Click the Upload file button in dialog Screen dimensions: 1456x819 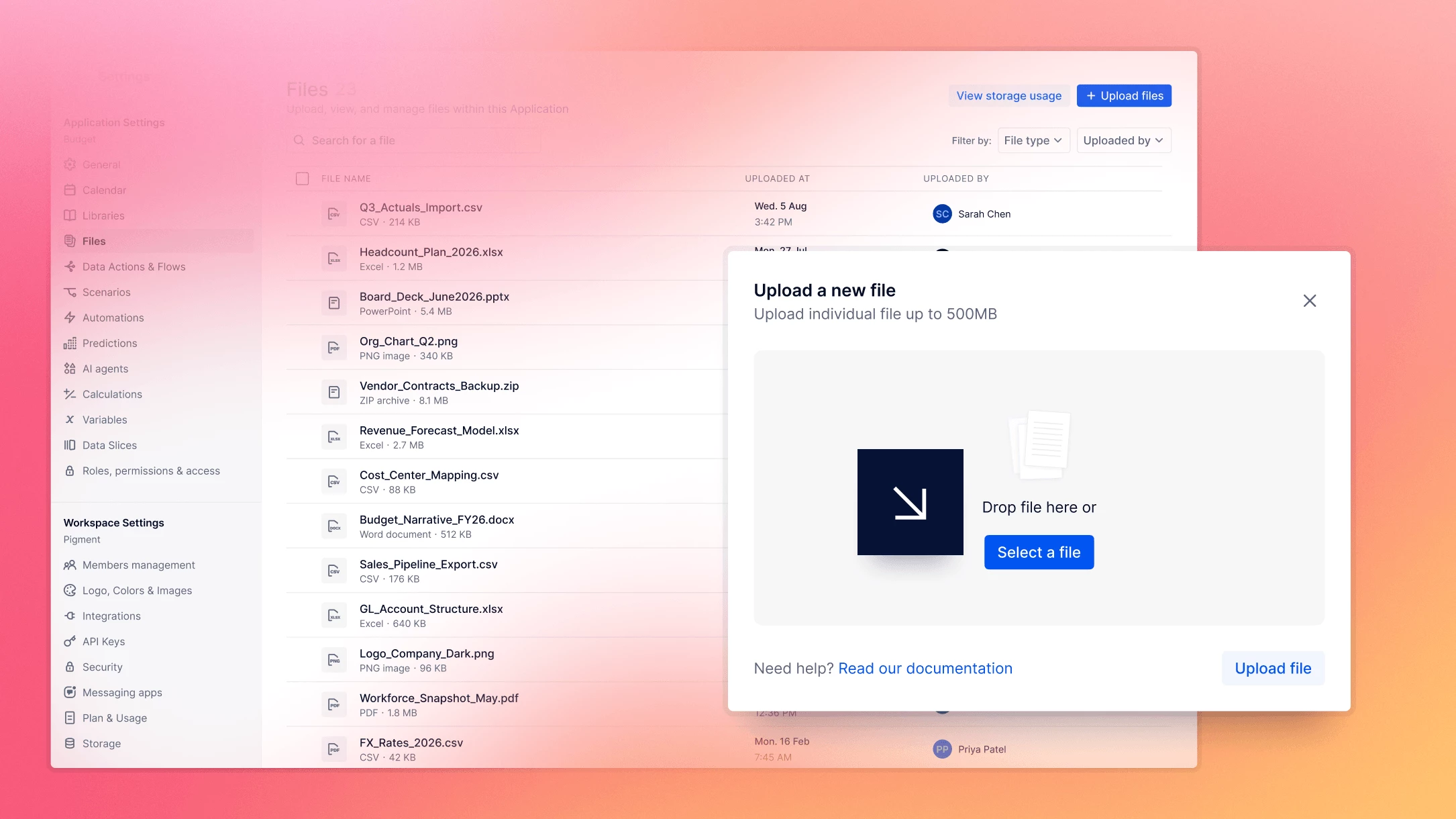click(x=1273, y=668)
